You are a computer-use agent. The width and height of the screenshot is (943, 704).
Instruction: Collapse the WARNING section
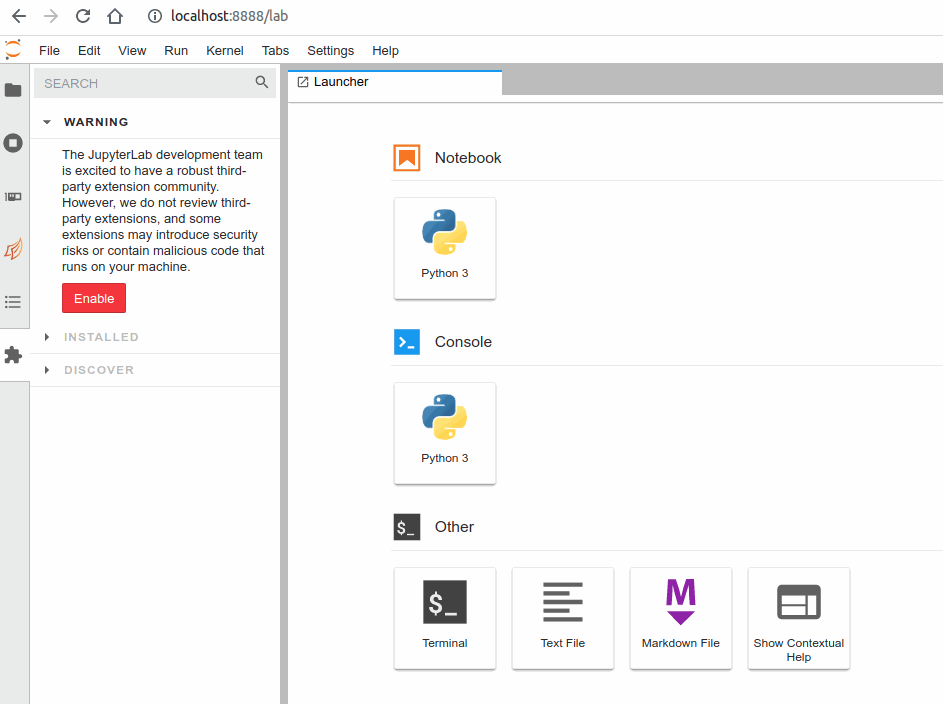[47, 122]
